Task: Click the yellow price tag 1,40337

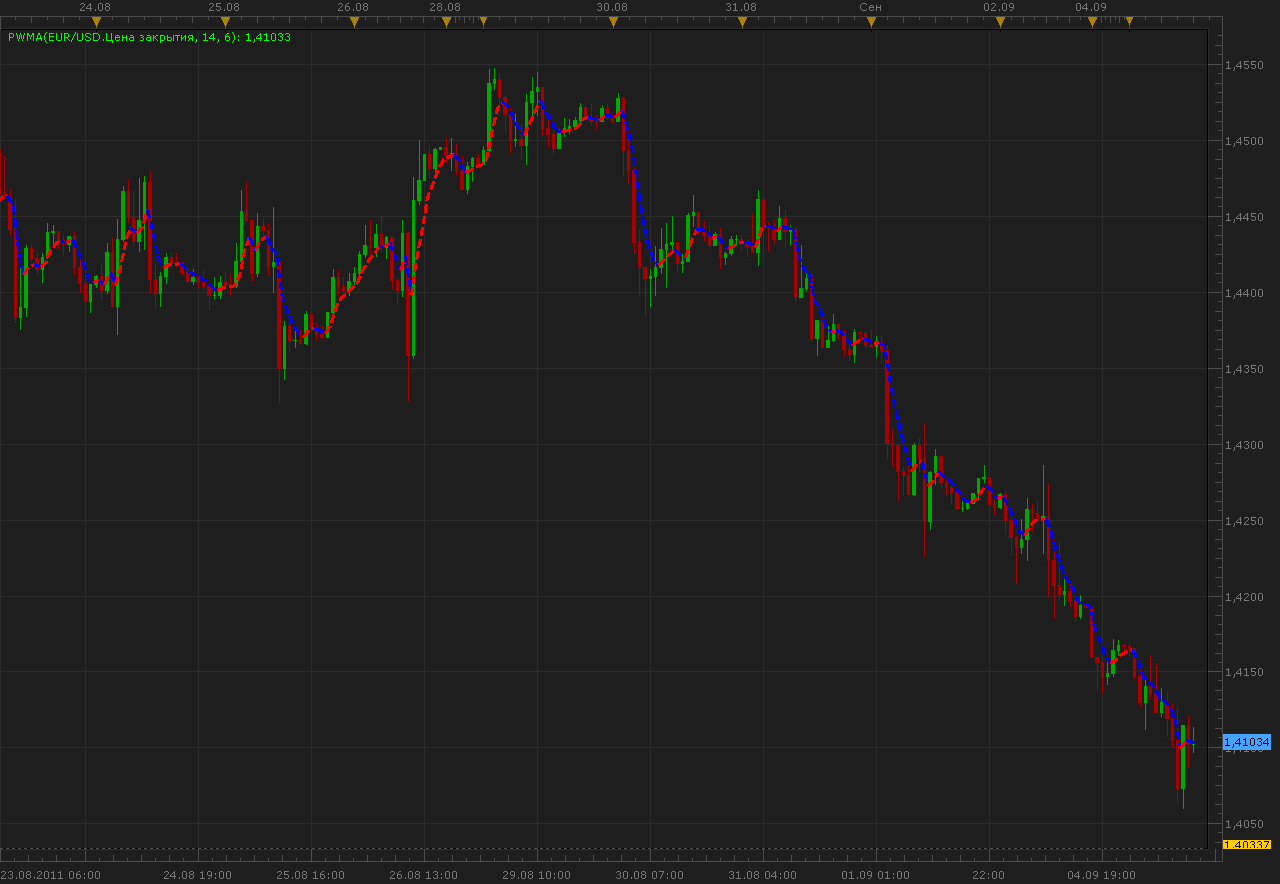Action: pos(1246,845)
